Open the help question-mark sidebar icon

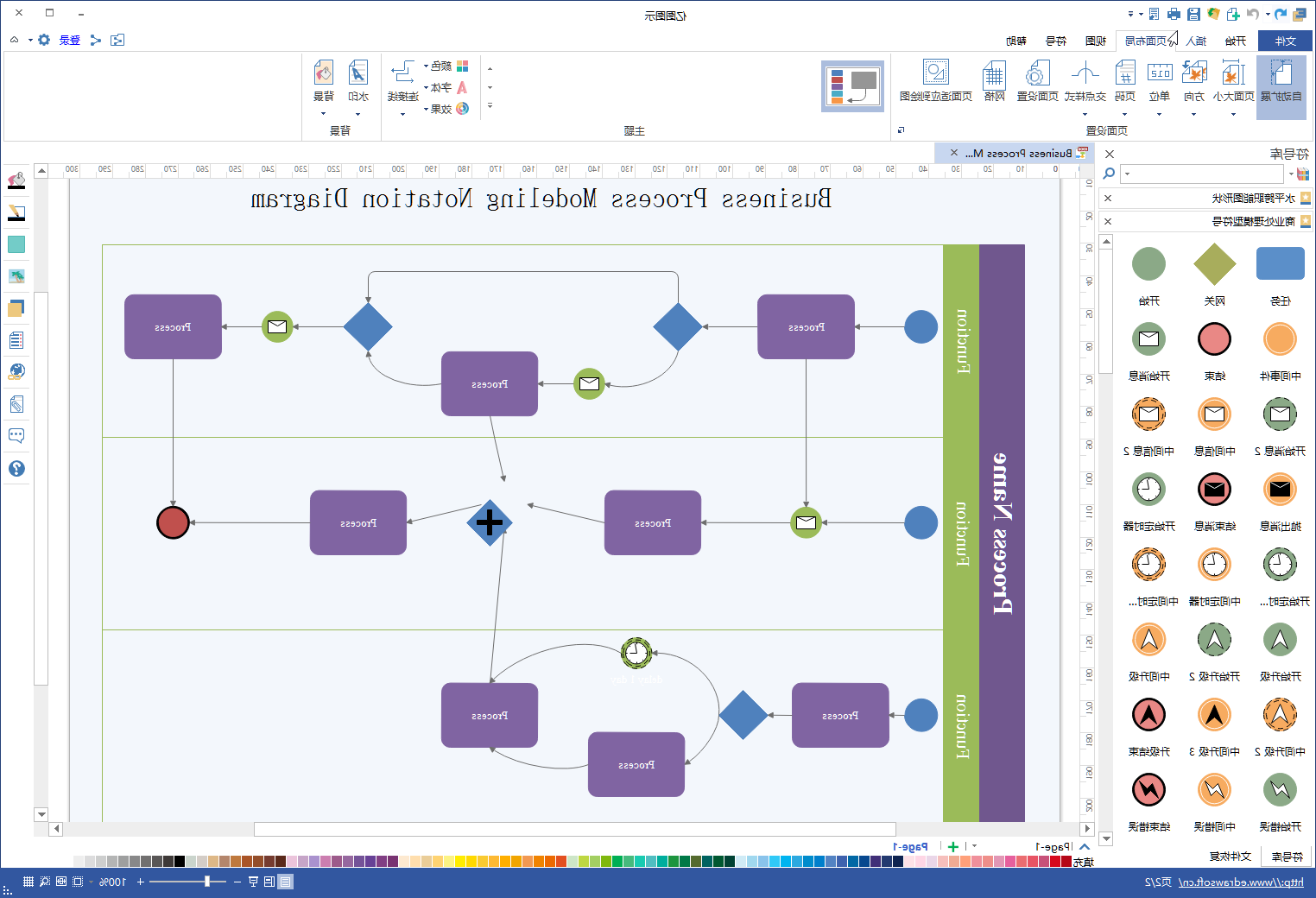coord(16,468)
